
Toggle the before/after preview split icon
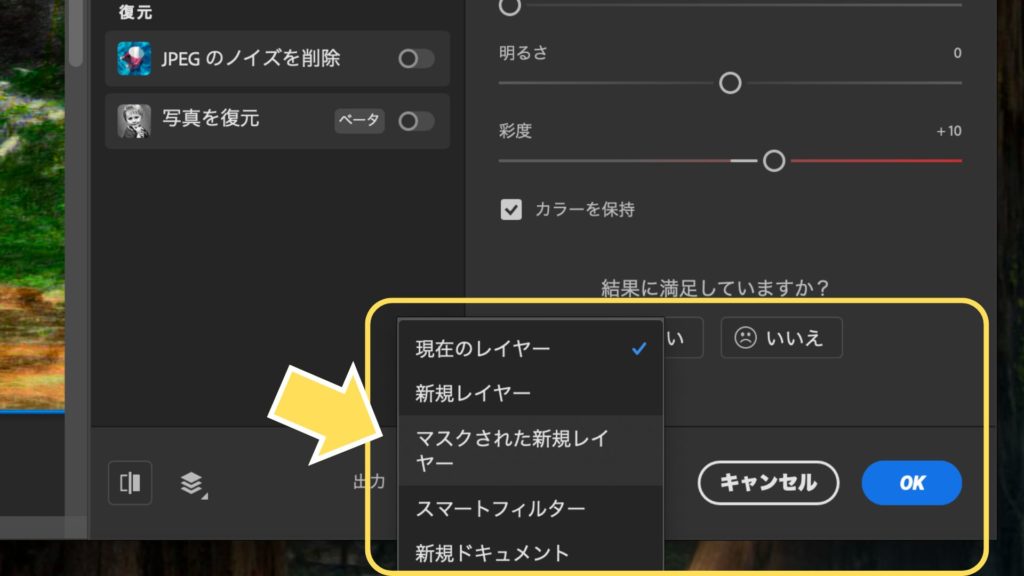130,483
